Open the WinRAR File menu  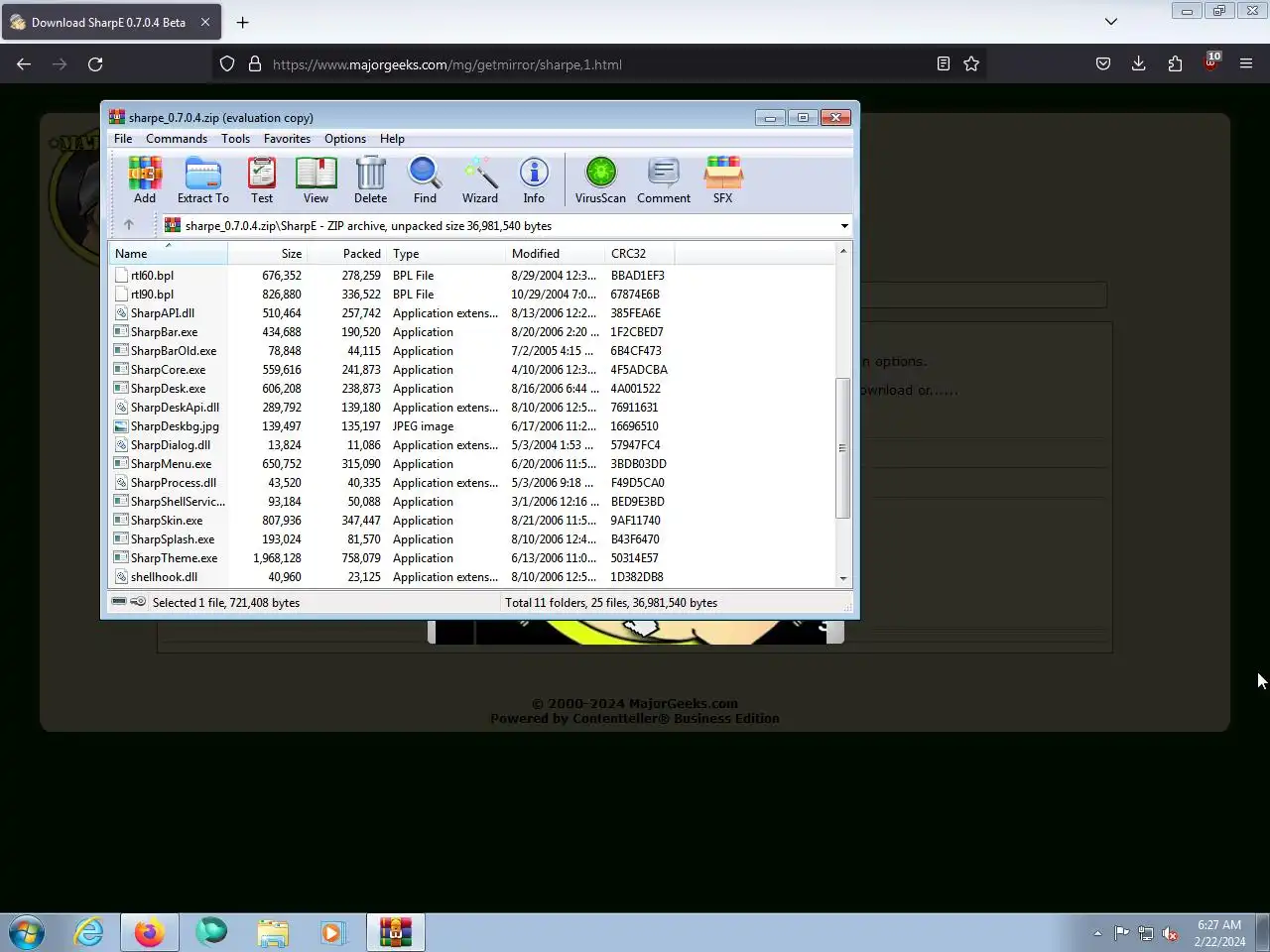coord(123,139)
